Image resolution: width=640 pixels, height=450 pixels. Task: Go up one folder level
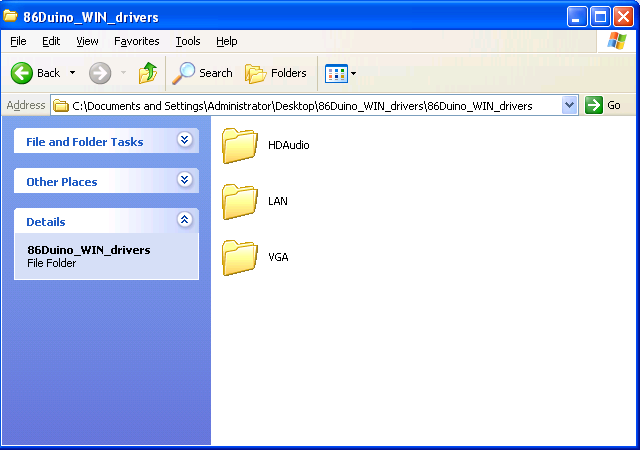148,73
